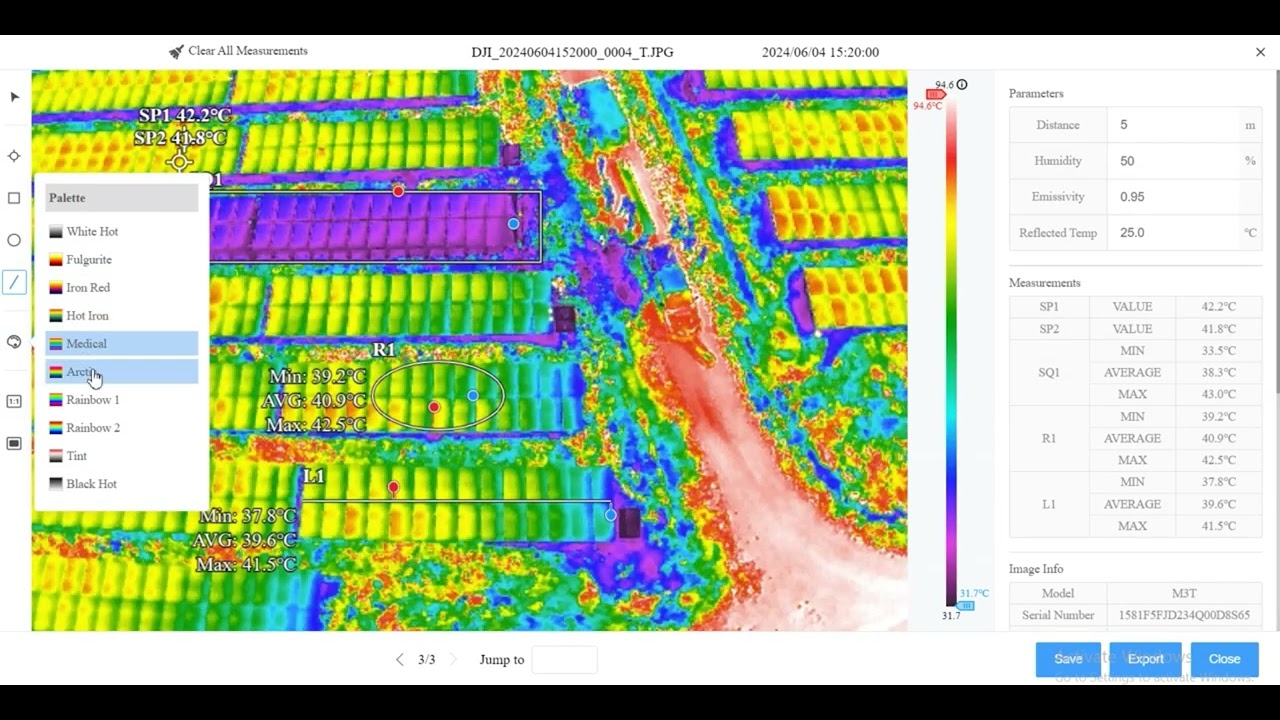This screenshot has height=720, width=1280.
Task: Choose the Black Hot palette
Action: (x=122, y=483)
